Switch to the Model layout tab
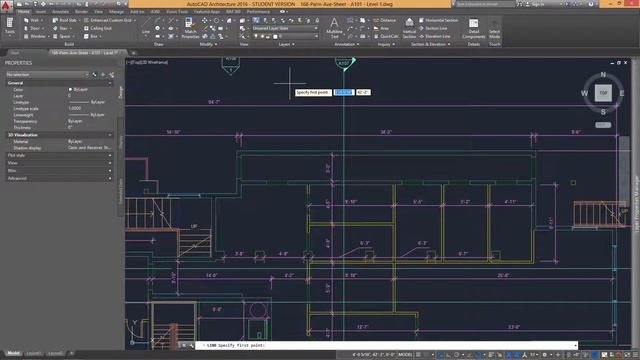 (x=13, y=353)
